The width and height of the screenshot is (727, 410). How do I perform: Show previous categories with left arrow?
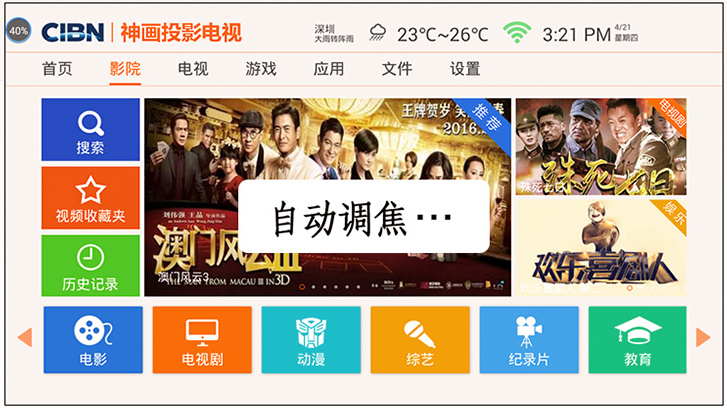coord(25,337)
